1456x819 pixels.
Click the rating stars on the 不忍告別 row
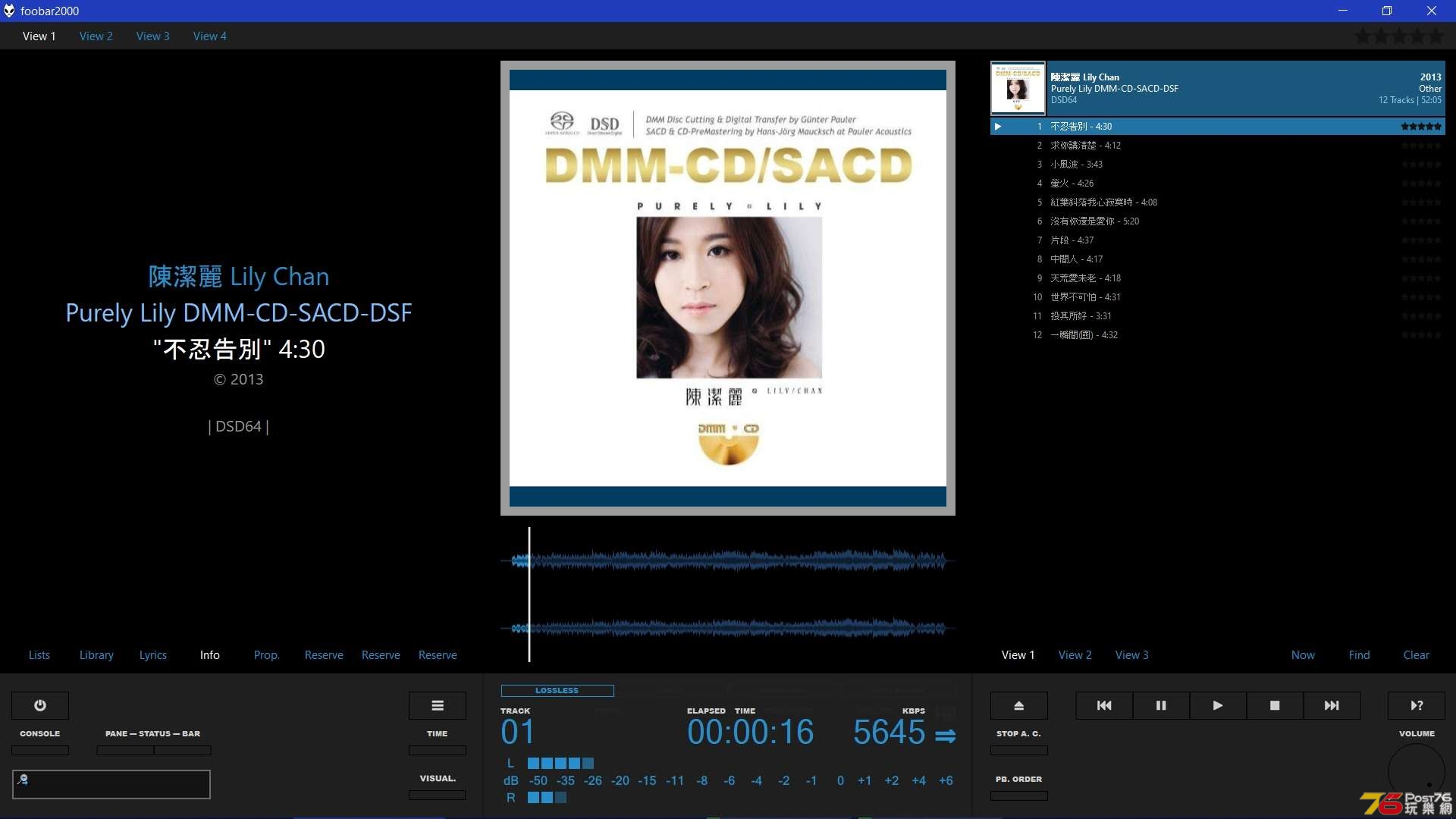tap(1421, 127)
